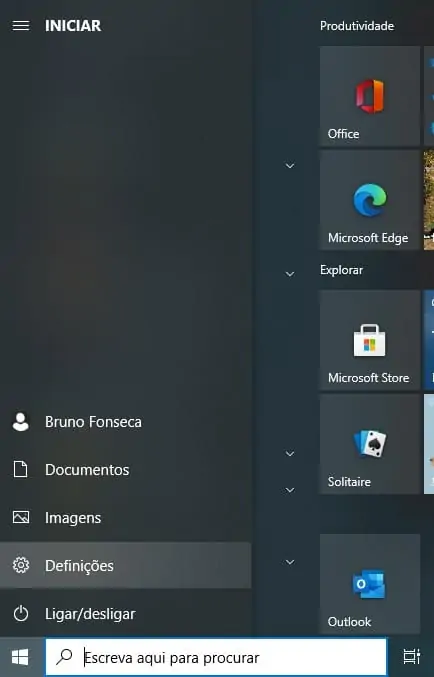Launch Microsoft Edge from its tile

point(370,200)
